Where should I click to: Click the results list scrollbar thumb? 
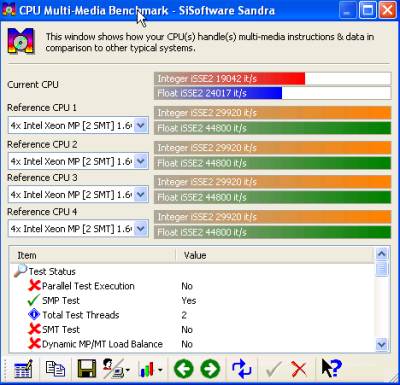tap(382, 269)
